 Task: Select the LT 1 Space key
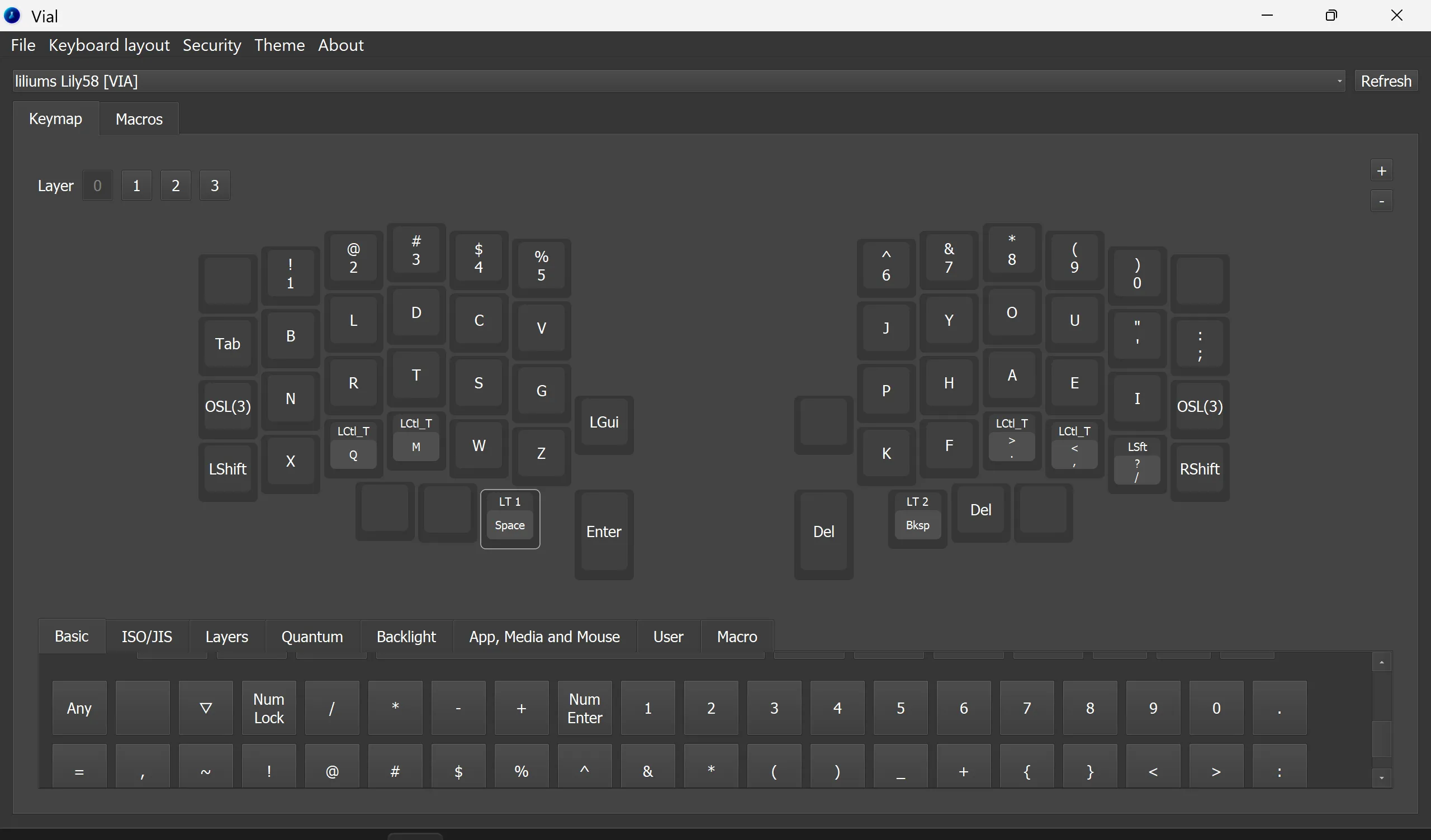point(509,518)
